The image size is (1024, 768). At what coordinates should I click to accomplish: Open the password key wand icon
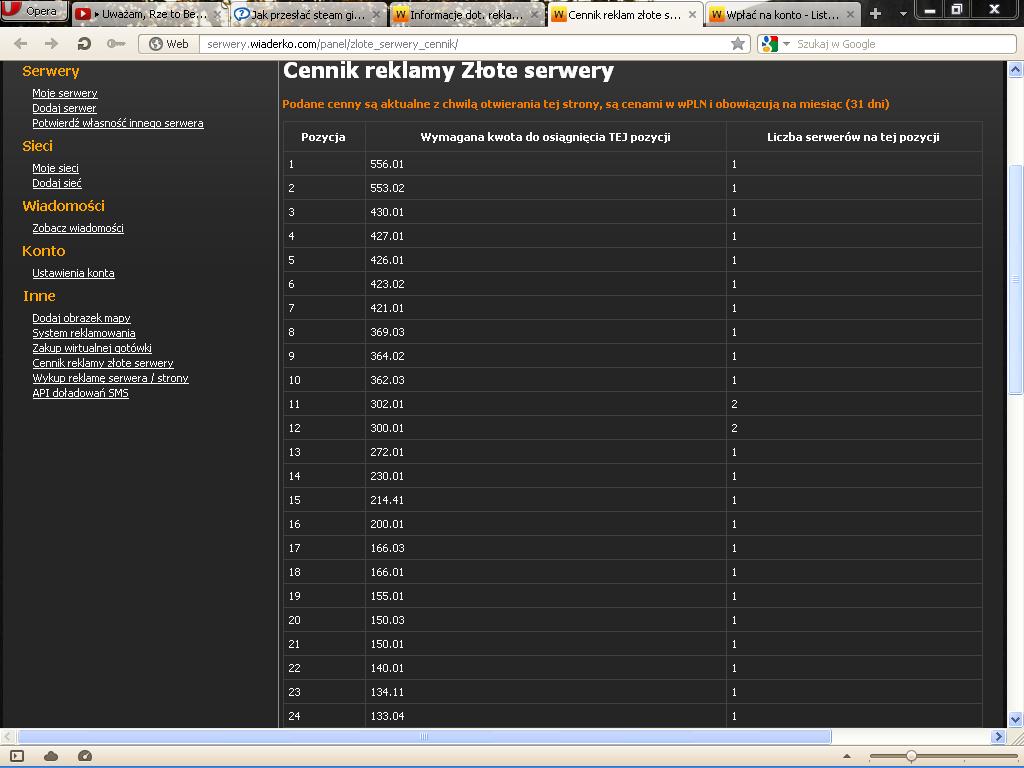(116, 44)
